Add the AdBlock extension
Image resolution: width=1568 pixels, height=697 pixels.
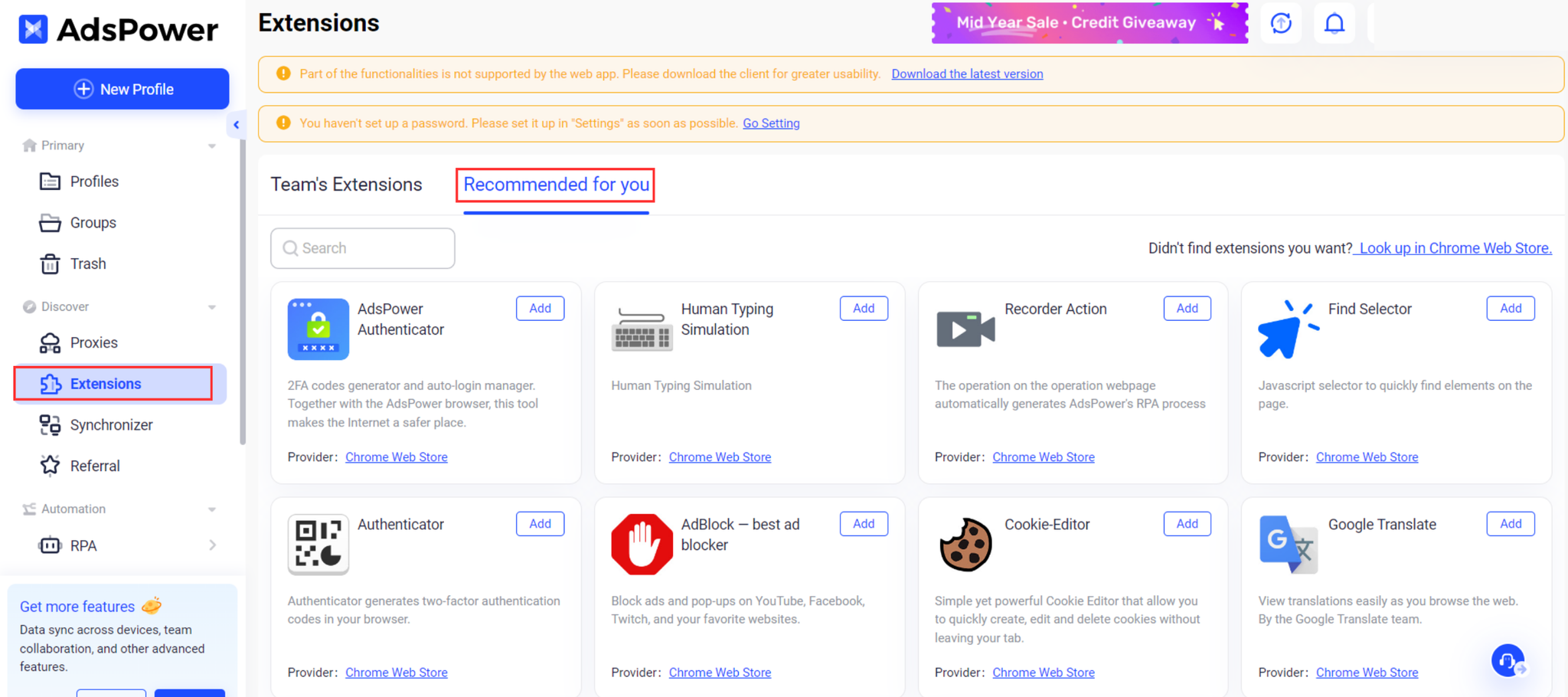pos(864,523)
